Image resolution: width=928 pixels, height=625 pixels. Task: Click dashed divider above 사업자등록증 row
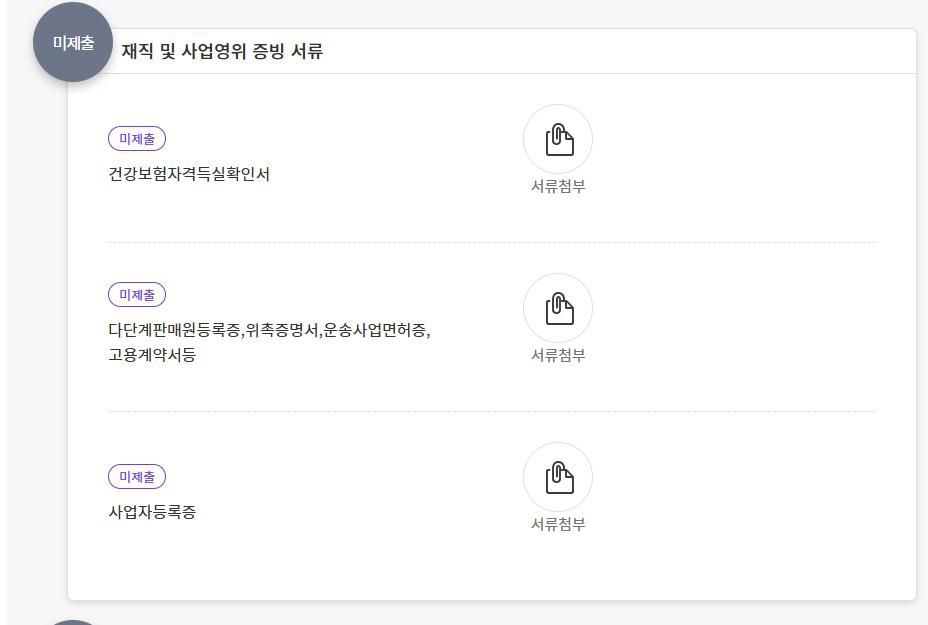(491, 411)
